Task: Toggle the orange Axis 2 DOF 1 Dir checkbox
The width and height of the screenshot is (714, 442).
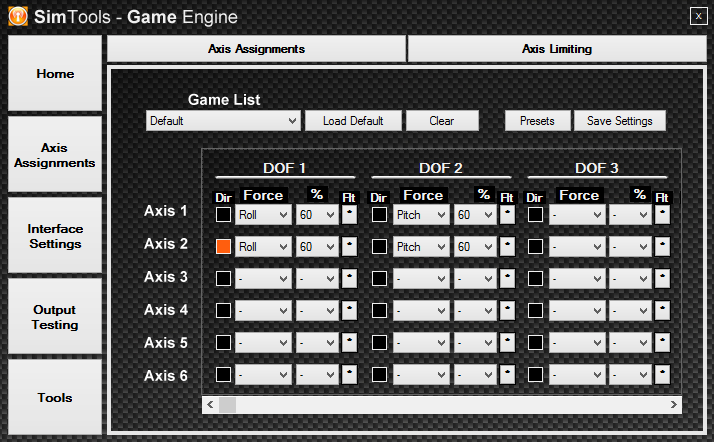Action: tap(224, 246)
